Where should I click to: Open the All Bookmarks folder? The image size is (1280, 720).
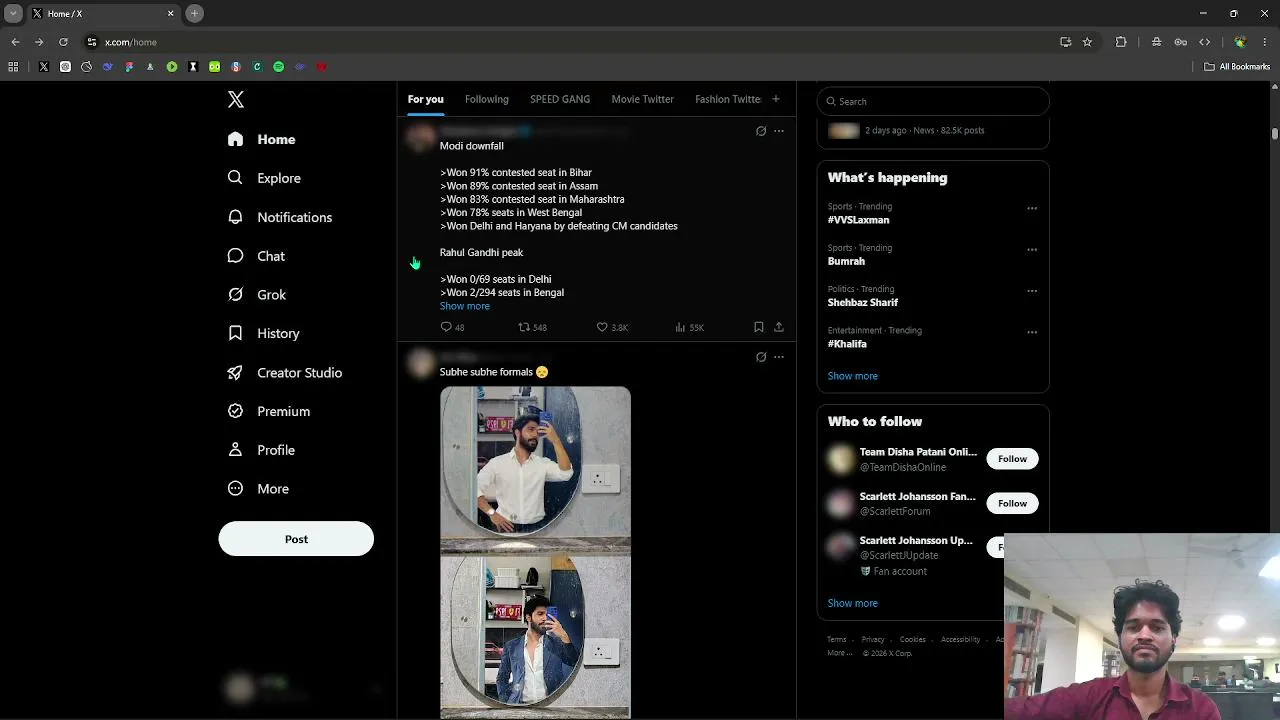[x=1237, y=67]
